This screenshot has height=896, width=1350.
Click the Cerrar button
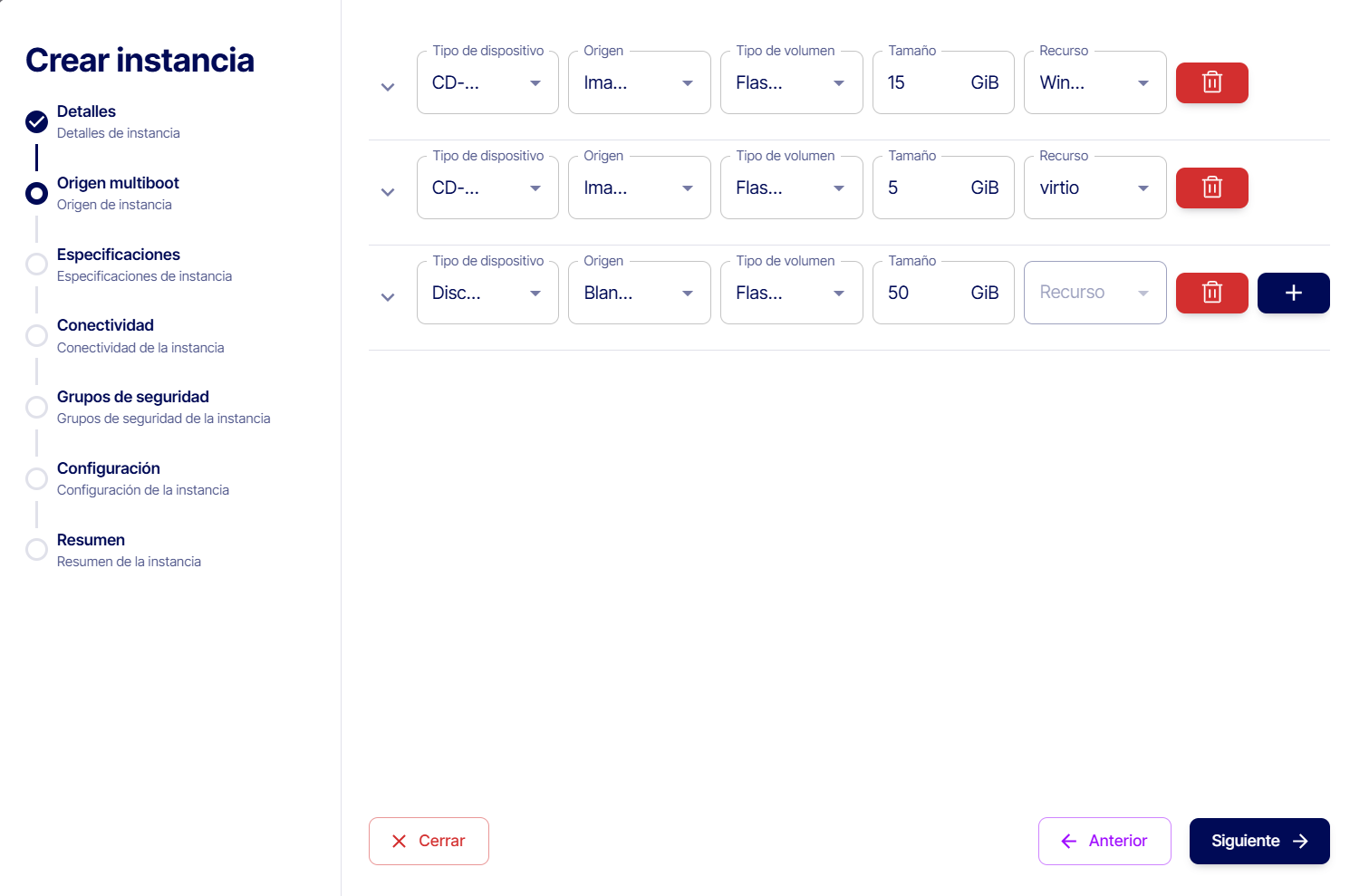coord(429,841)
